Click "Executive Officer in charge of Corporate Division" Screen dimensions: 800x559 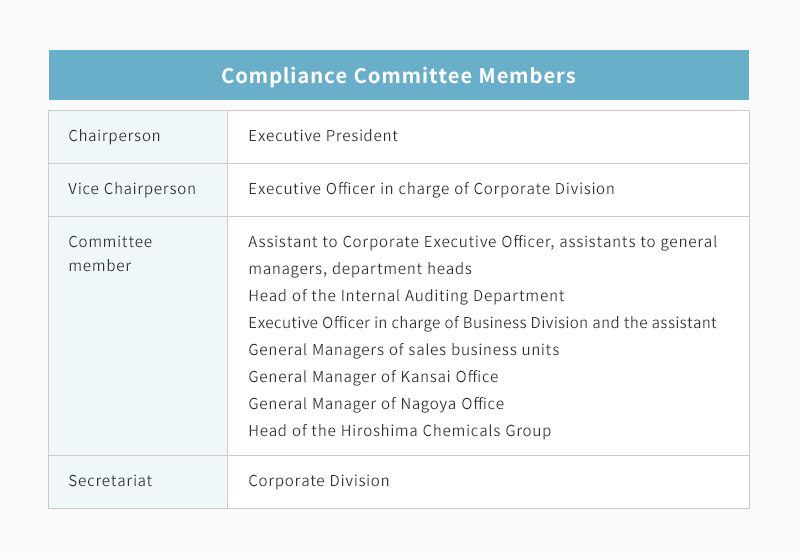[x=431, y=189]
